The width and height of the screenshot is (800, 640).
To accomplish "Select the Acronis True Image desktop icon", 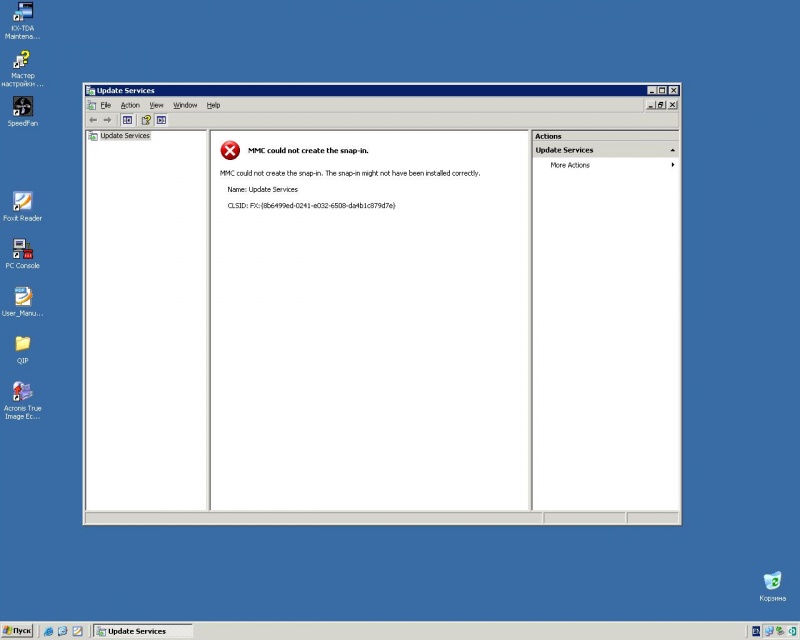I will click(22, 392).
